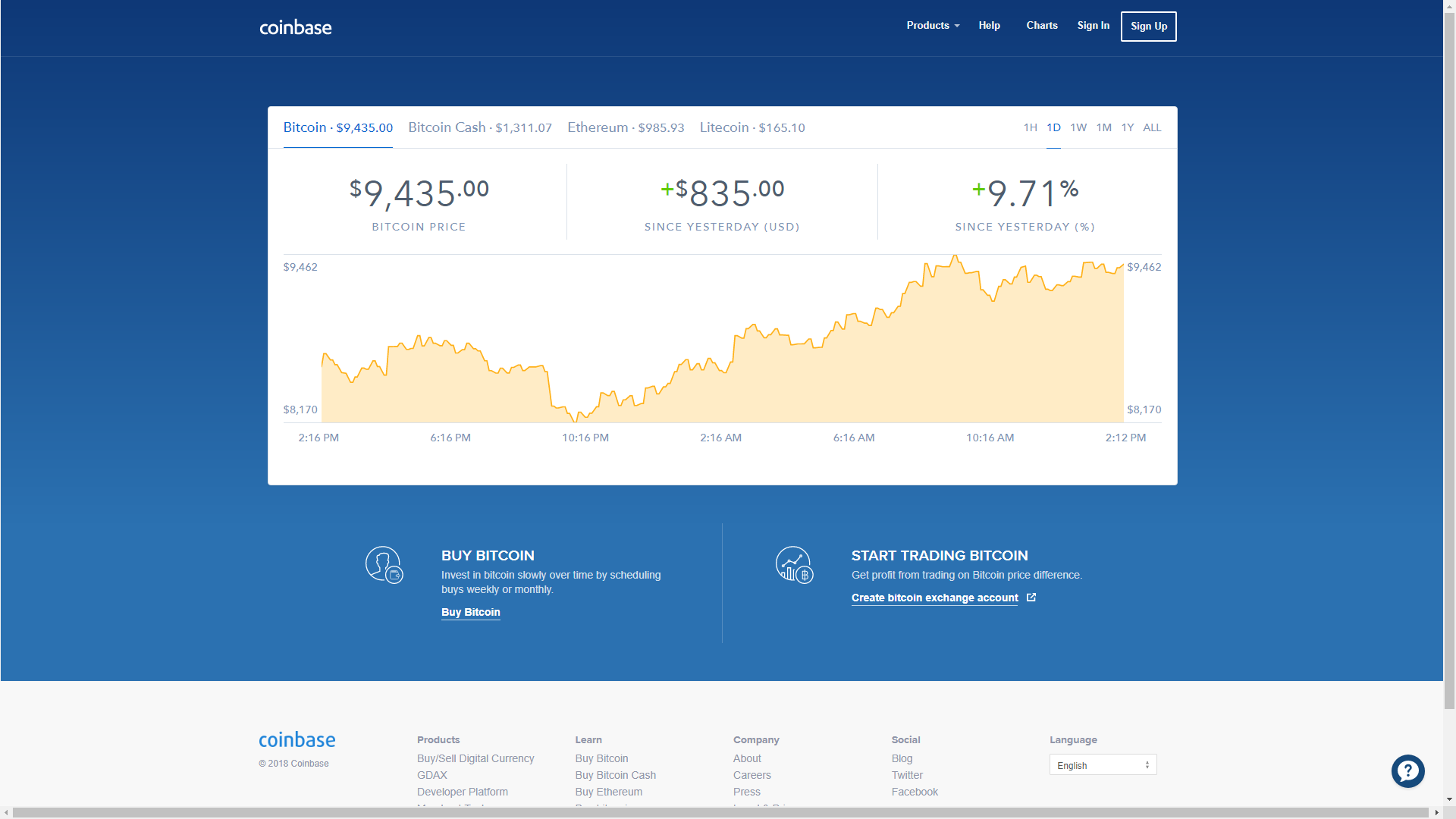The width and height of the screenshot is (1456, 819).
Task: Open GDAX footer link
Action: pyautogui.click(x=431, y=775)
